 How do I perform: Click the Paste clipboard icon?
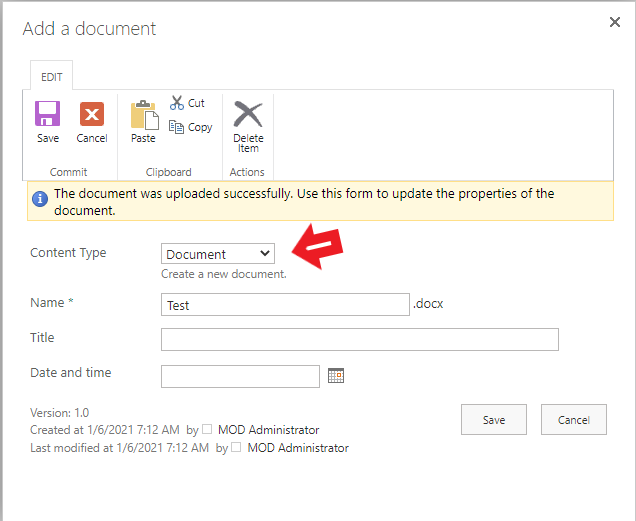pyautogui.click(x=144, y=115)
